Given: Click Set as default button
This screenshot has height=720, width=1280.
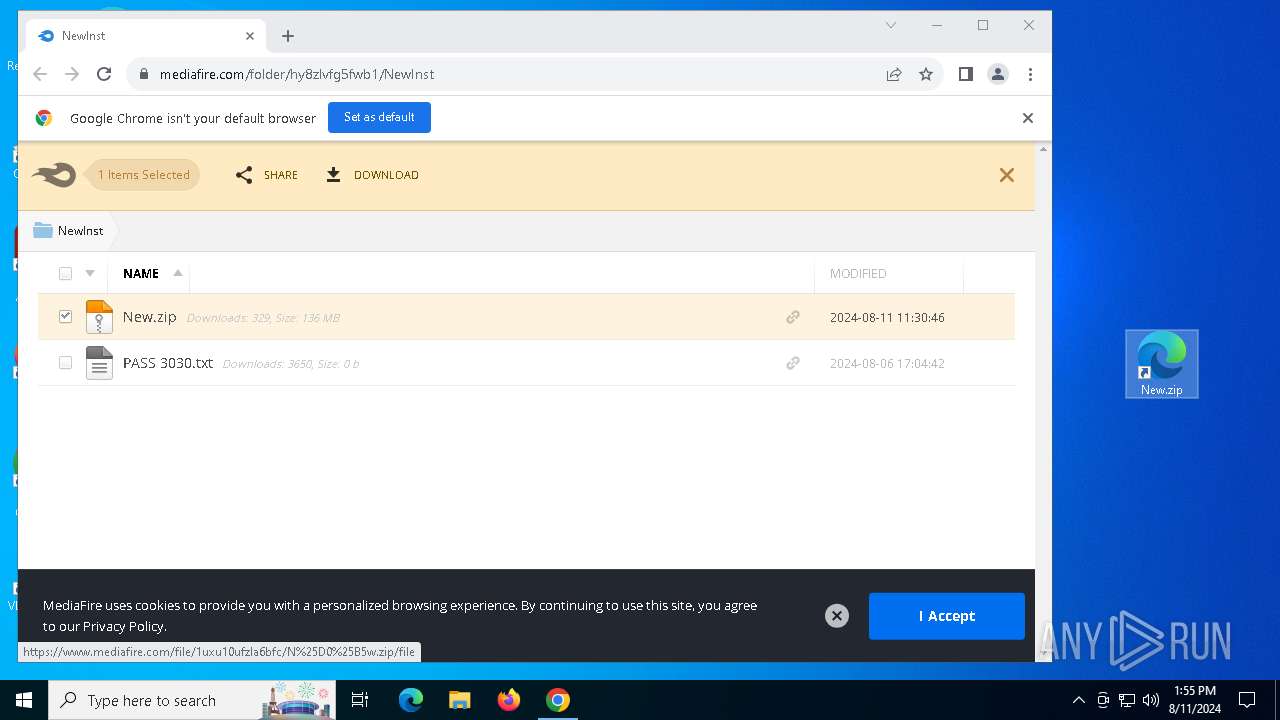Looking at the screenshot, I should [x=379, y=117].
